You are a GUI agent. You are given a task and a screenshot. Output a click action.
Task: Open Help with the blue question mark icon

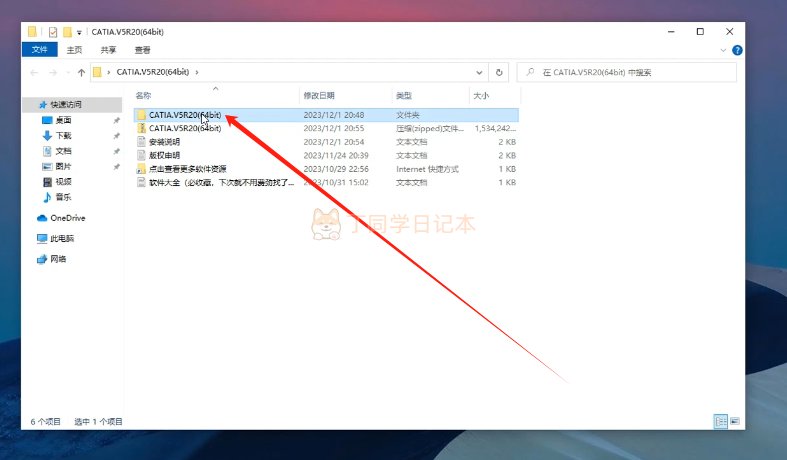pos(737,50)
